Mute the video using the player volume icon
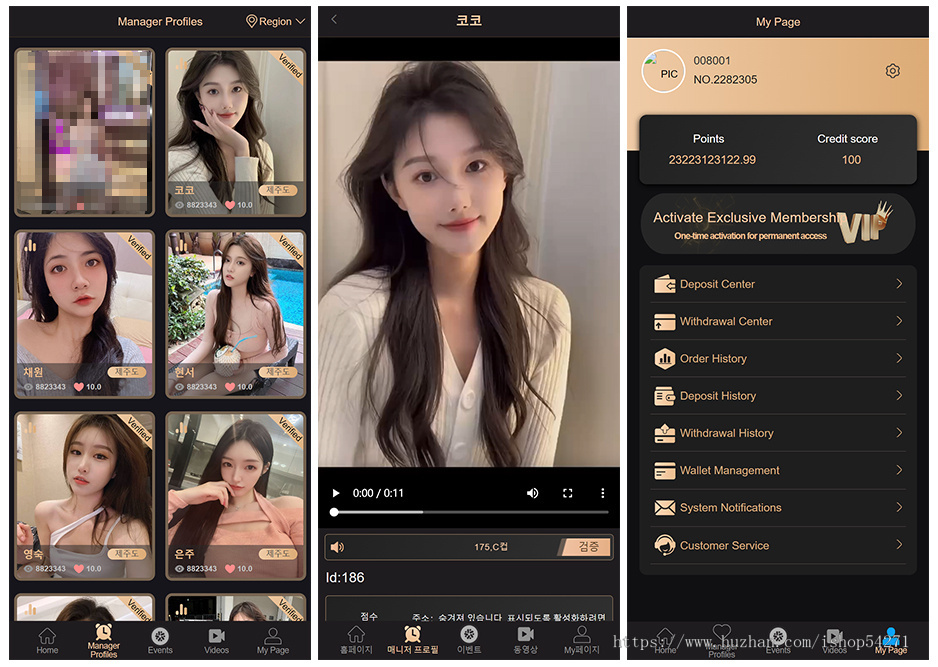The height and width of the screenshot is (667, 938). pos(532,493)
